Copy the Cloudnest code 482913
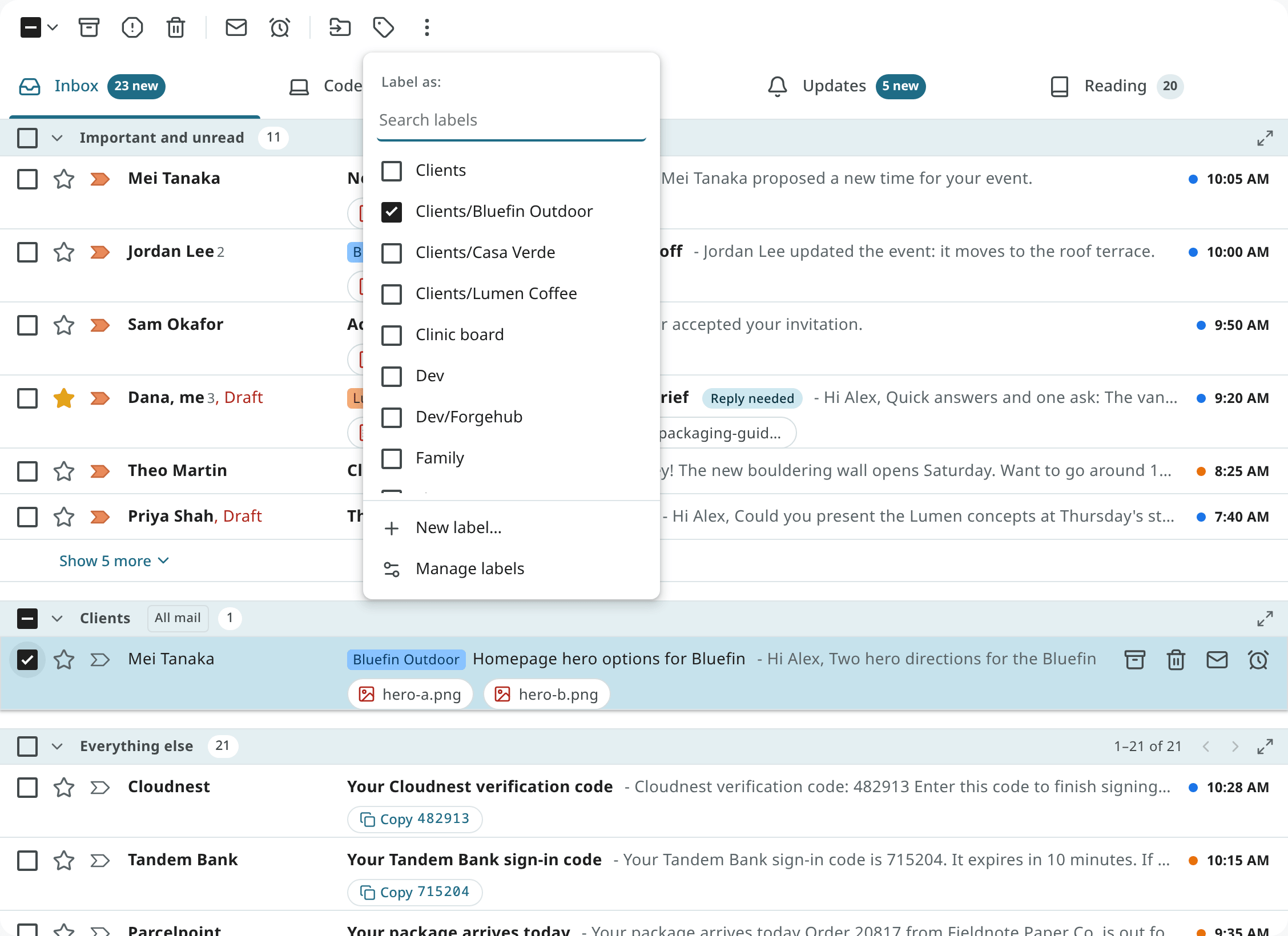 click(415, 819)
